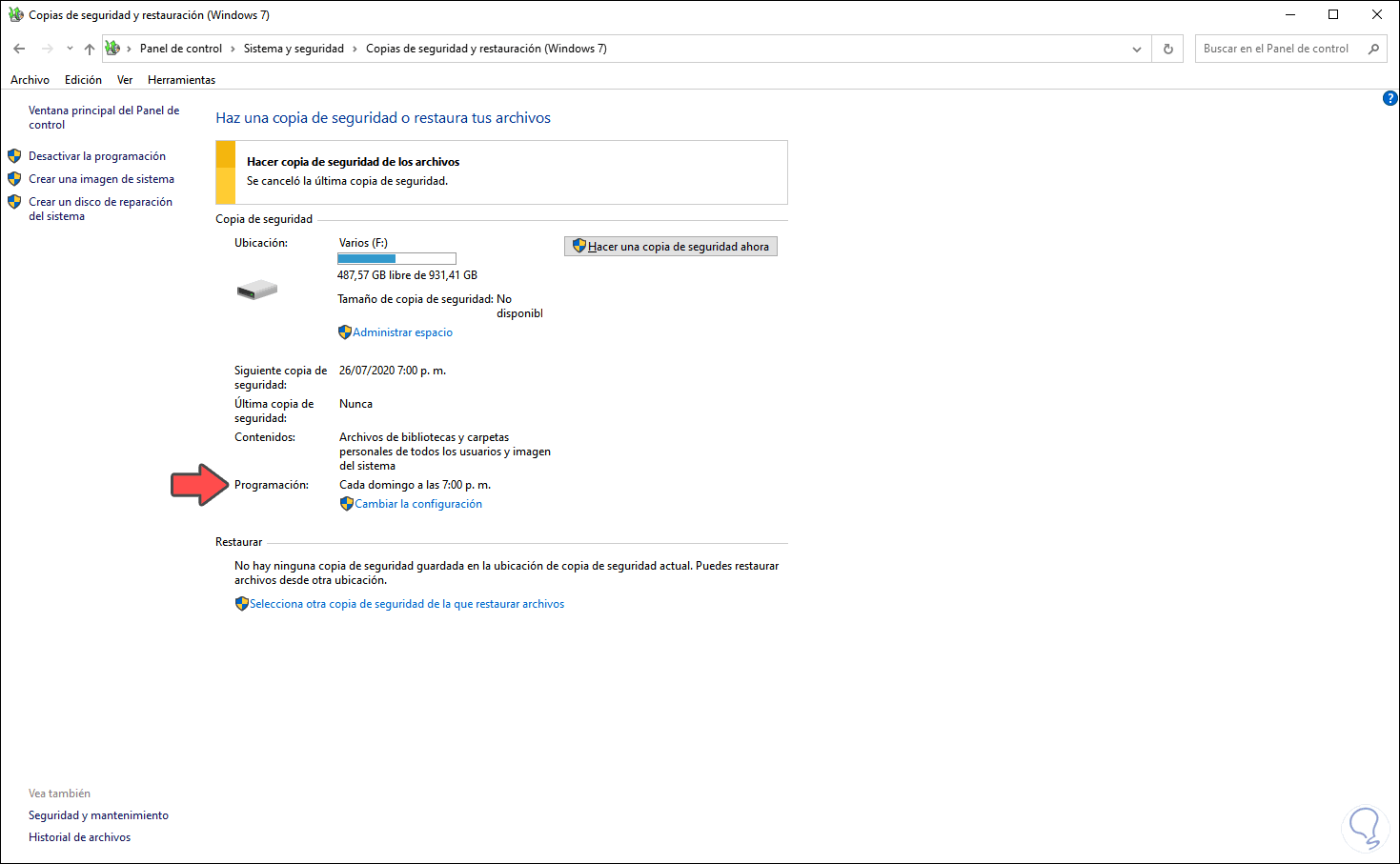Go back with the Back arrow
The height and width of the screenshot is (864, 1400).
click(x=19, y=49)
